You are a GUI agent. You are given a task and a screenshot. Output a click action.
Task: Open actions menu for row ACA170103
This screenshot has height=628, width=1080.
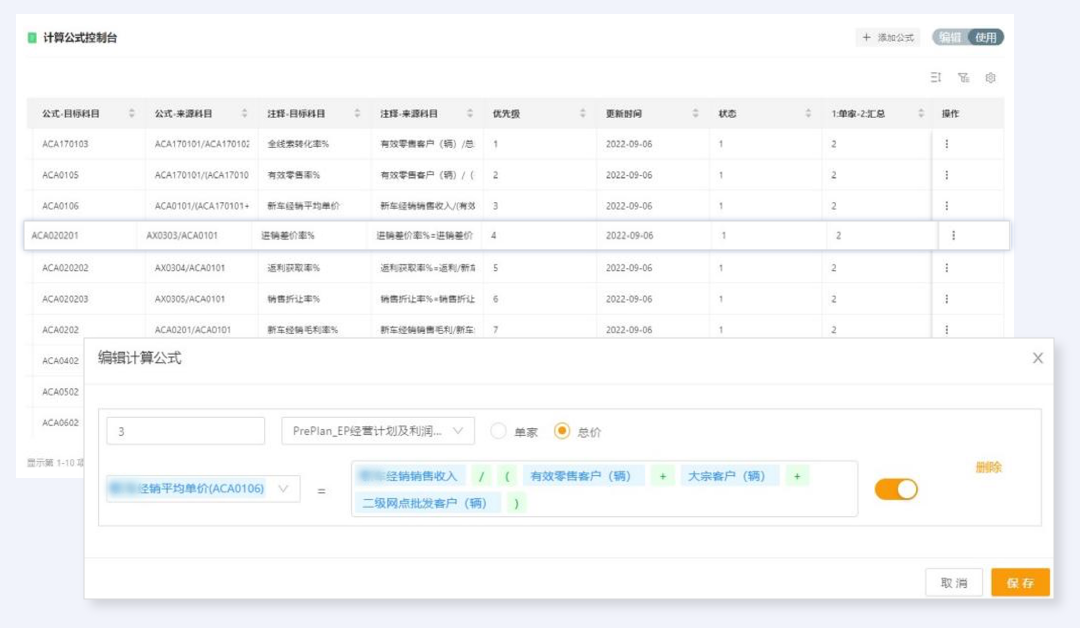click(946, 144)
